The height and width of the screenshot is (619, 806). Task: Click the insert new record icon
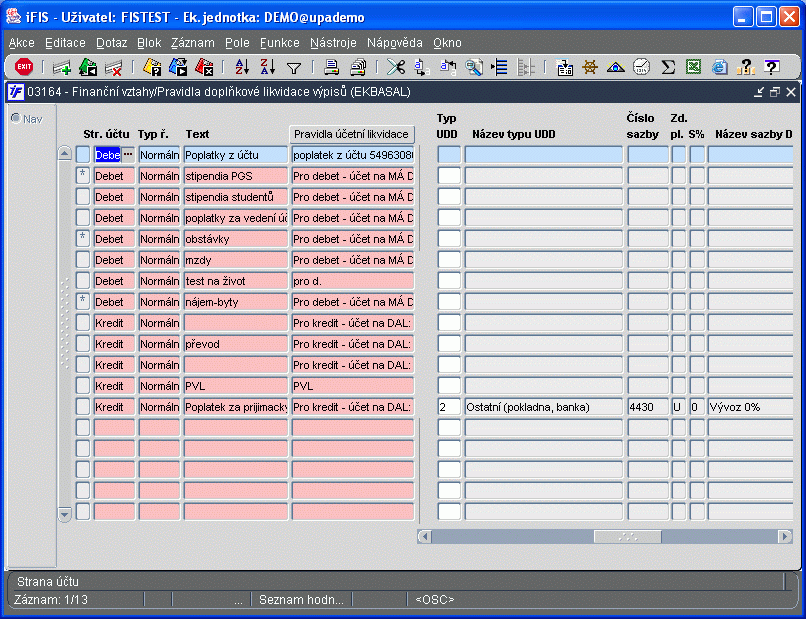click(62, 67)
